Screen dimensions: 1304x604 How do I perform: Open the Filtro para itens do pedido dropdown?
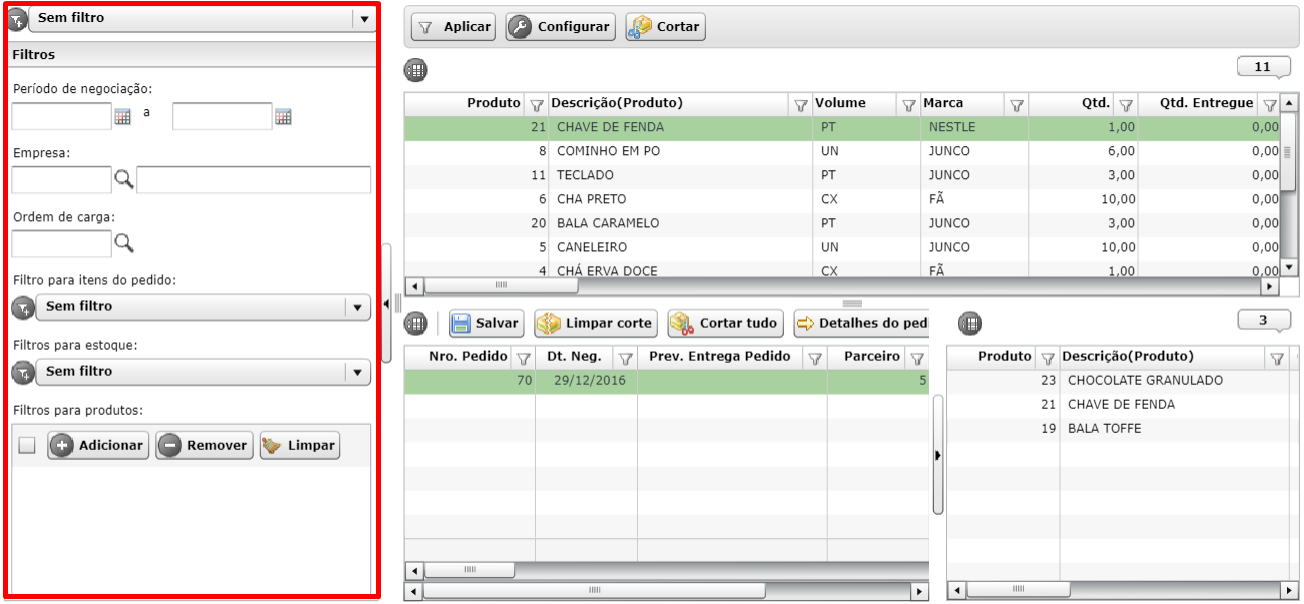pos(358,307)
